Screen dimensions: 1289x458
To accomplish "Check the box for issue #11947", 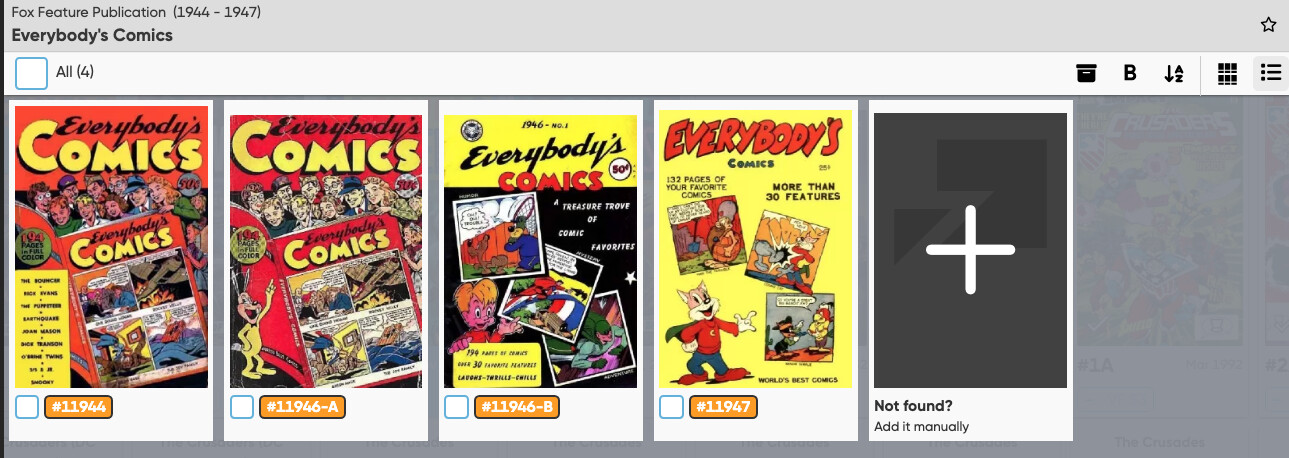I will (x=672, y=407).
